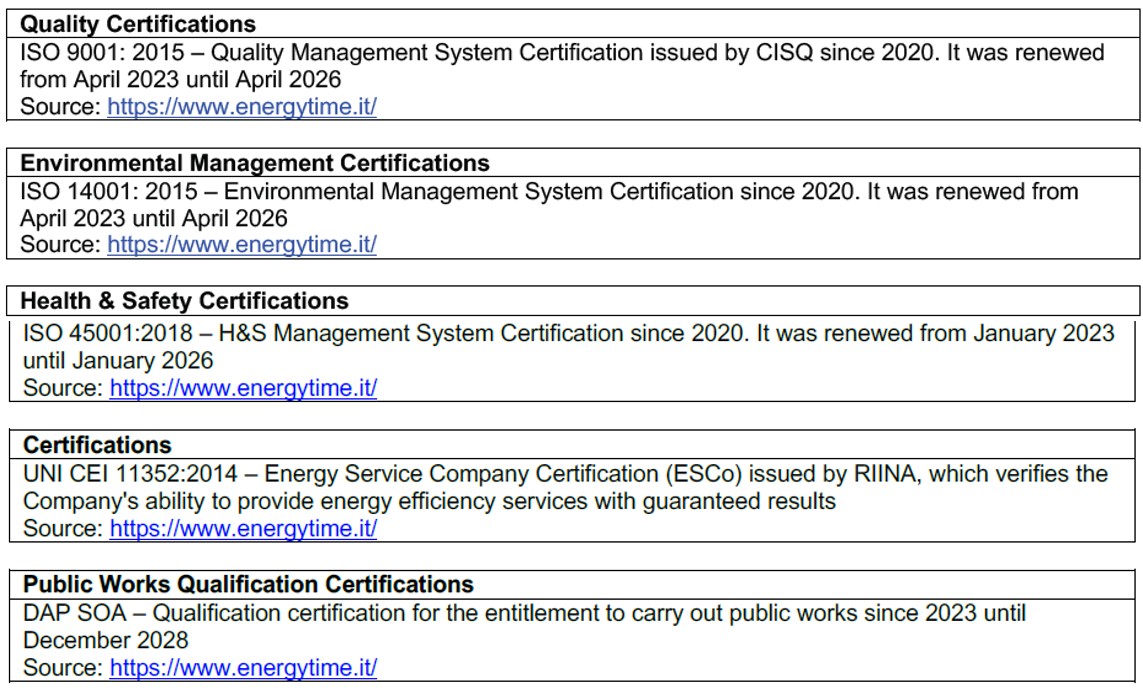Open the energytime.it link under Quality Certifications
The image size is (1143, 690).
point(241,107)
